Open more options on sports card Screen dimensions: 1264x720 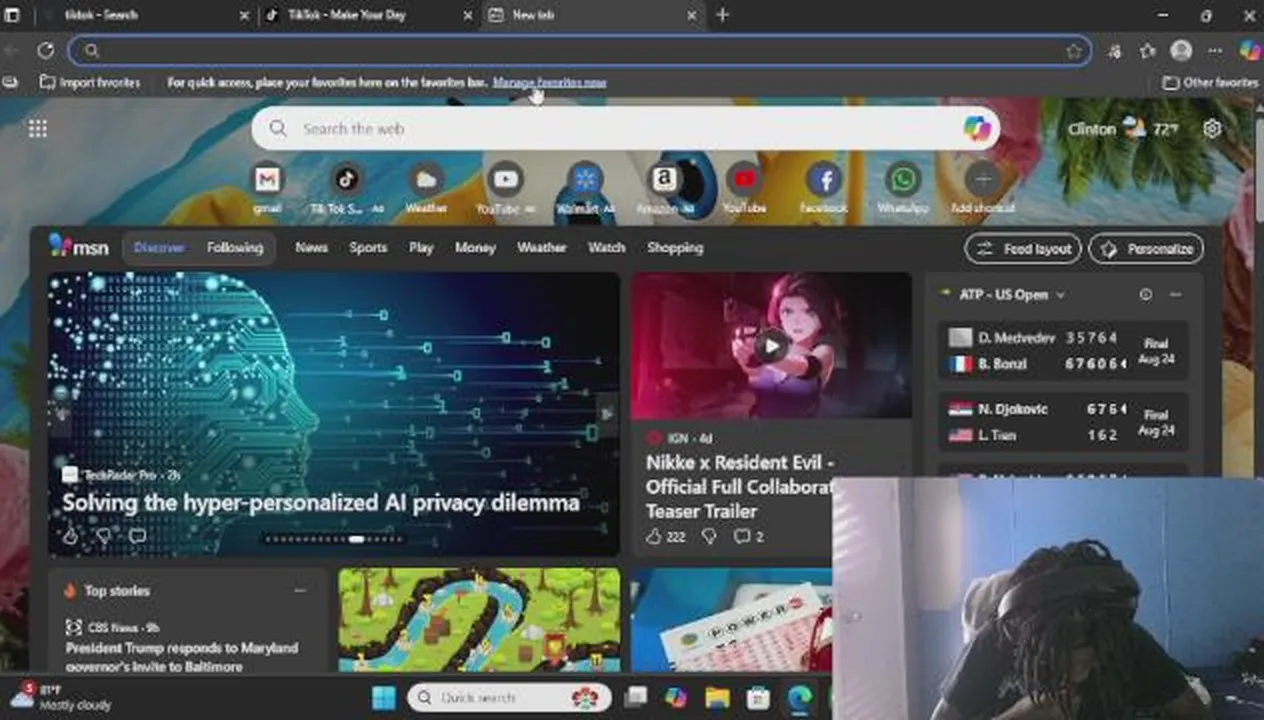[x=1175, y=295]
